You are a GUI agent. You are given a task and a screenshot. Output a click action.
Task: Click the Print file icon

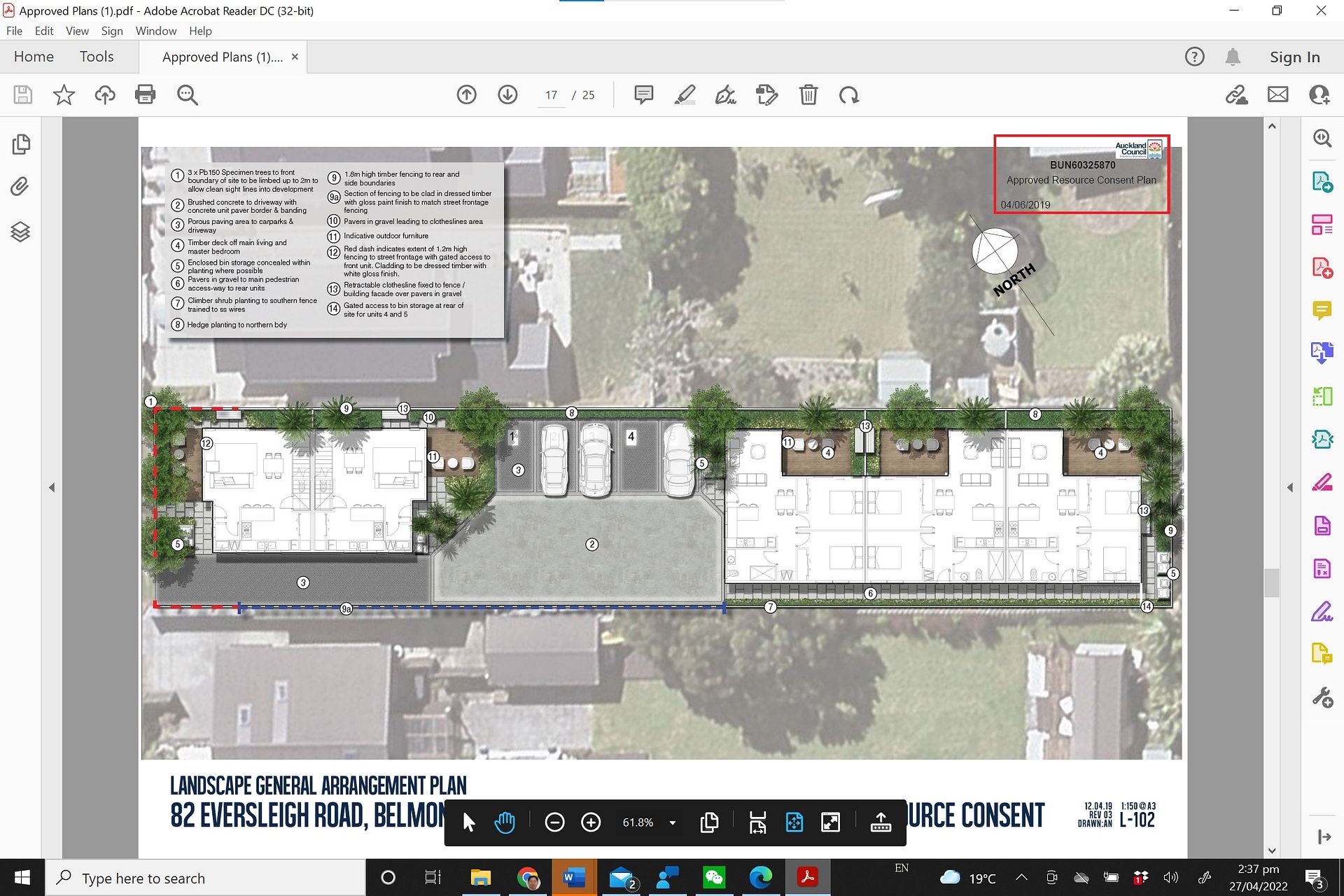click(145, 94)
